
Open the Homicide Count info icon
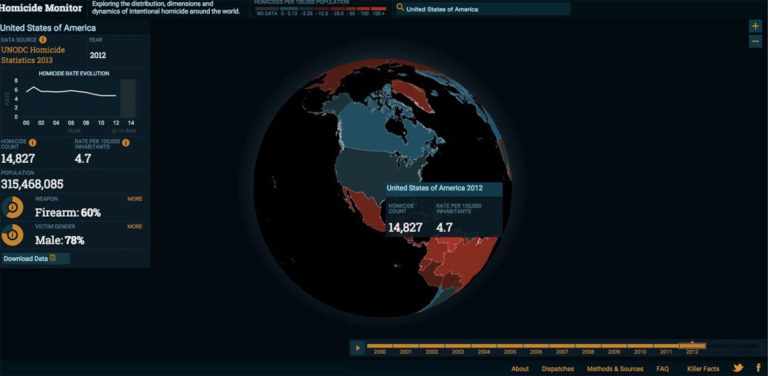(32, 143)
